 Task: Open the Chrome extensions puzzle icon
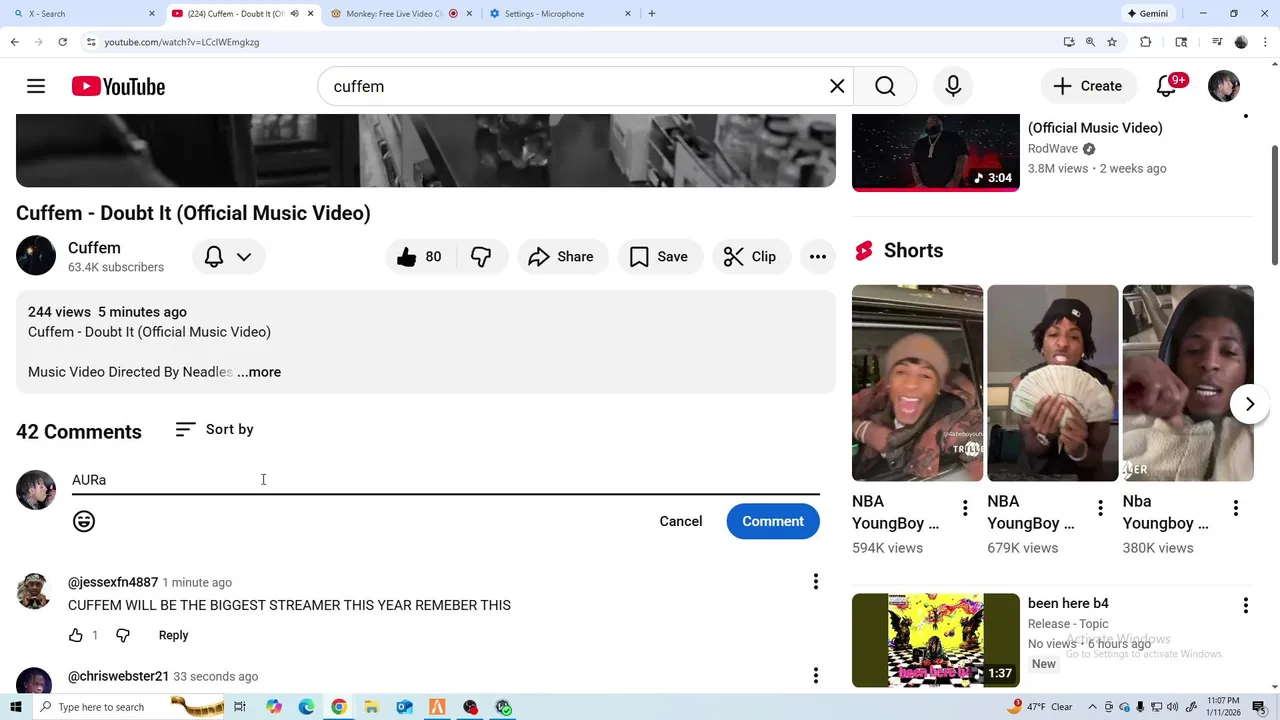coord(1146,42)
